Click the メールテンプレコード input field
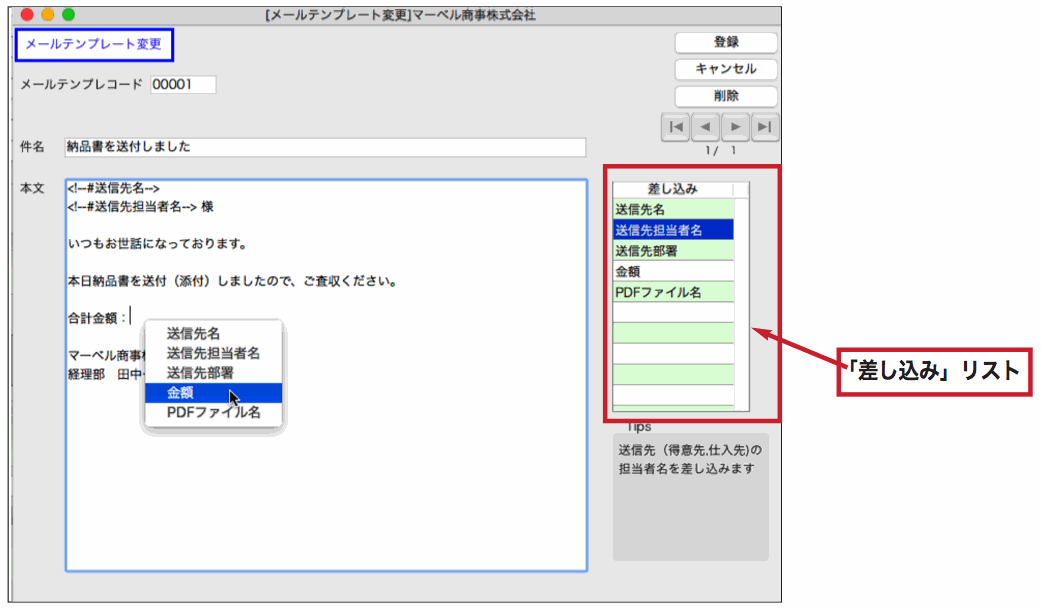Screen dimensions: 1041x610 (x=183, y=85)
